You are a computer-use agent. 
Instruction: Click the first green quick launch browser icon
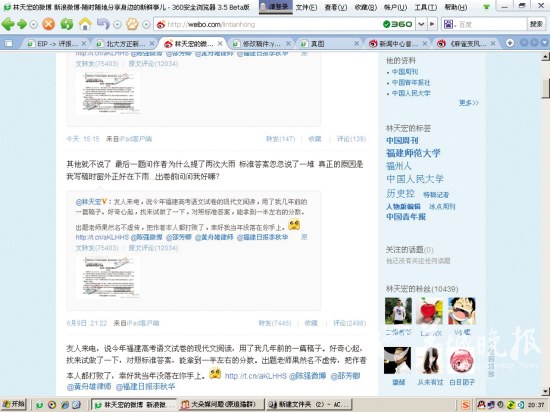(x=40, y=405)
